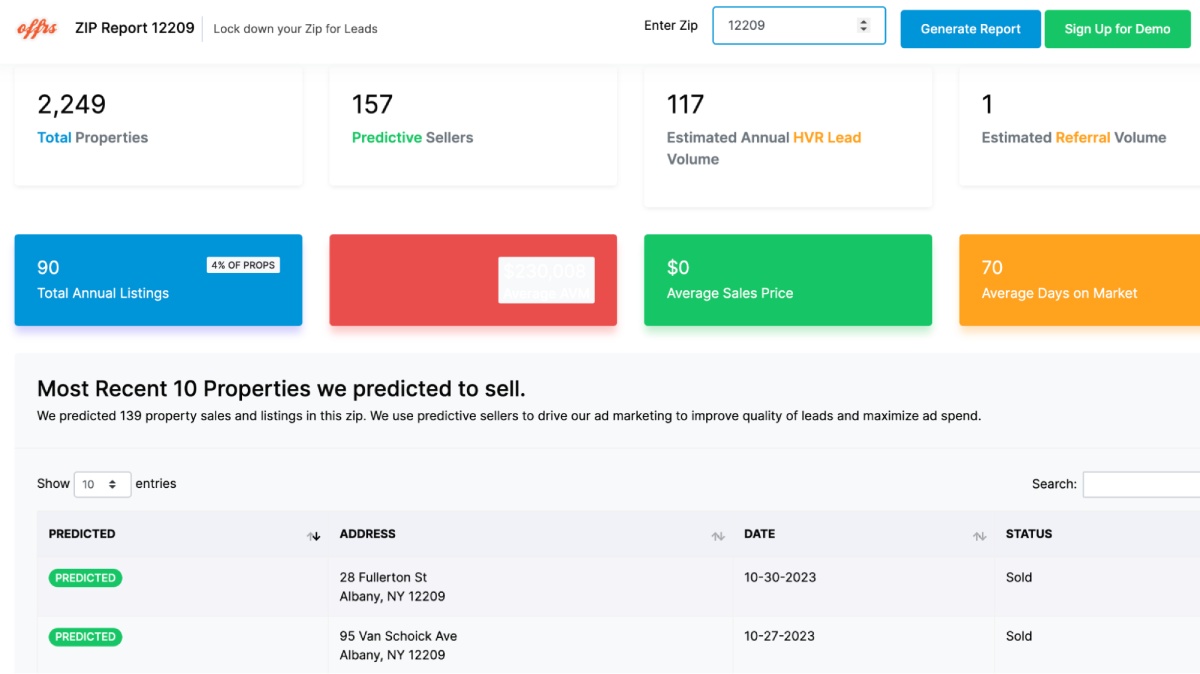
Task: Click PREDICTED badge for 95 Van Schoick Ave
Action: 85,637
